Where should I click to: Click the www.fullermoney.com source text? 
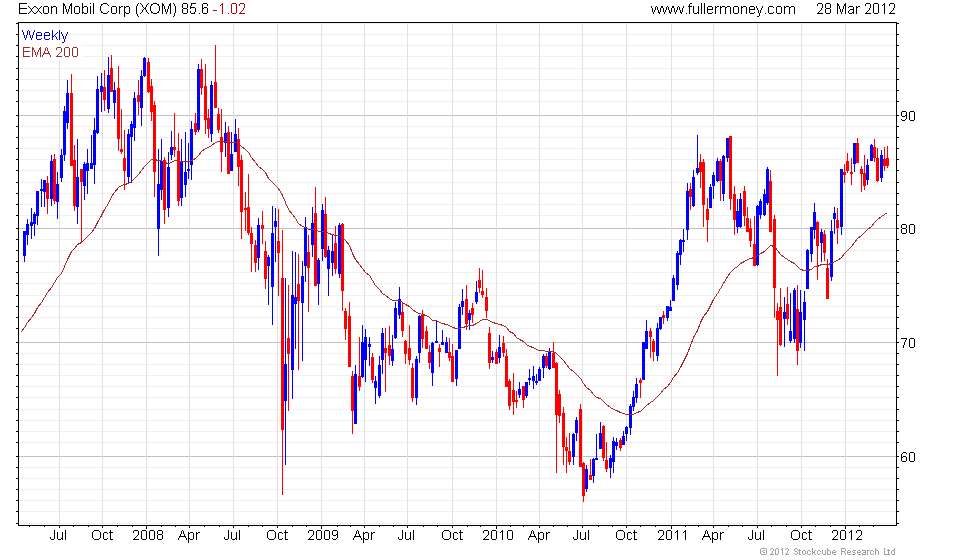pyautogui.click(x=723, y=9)
